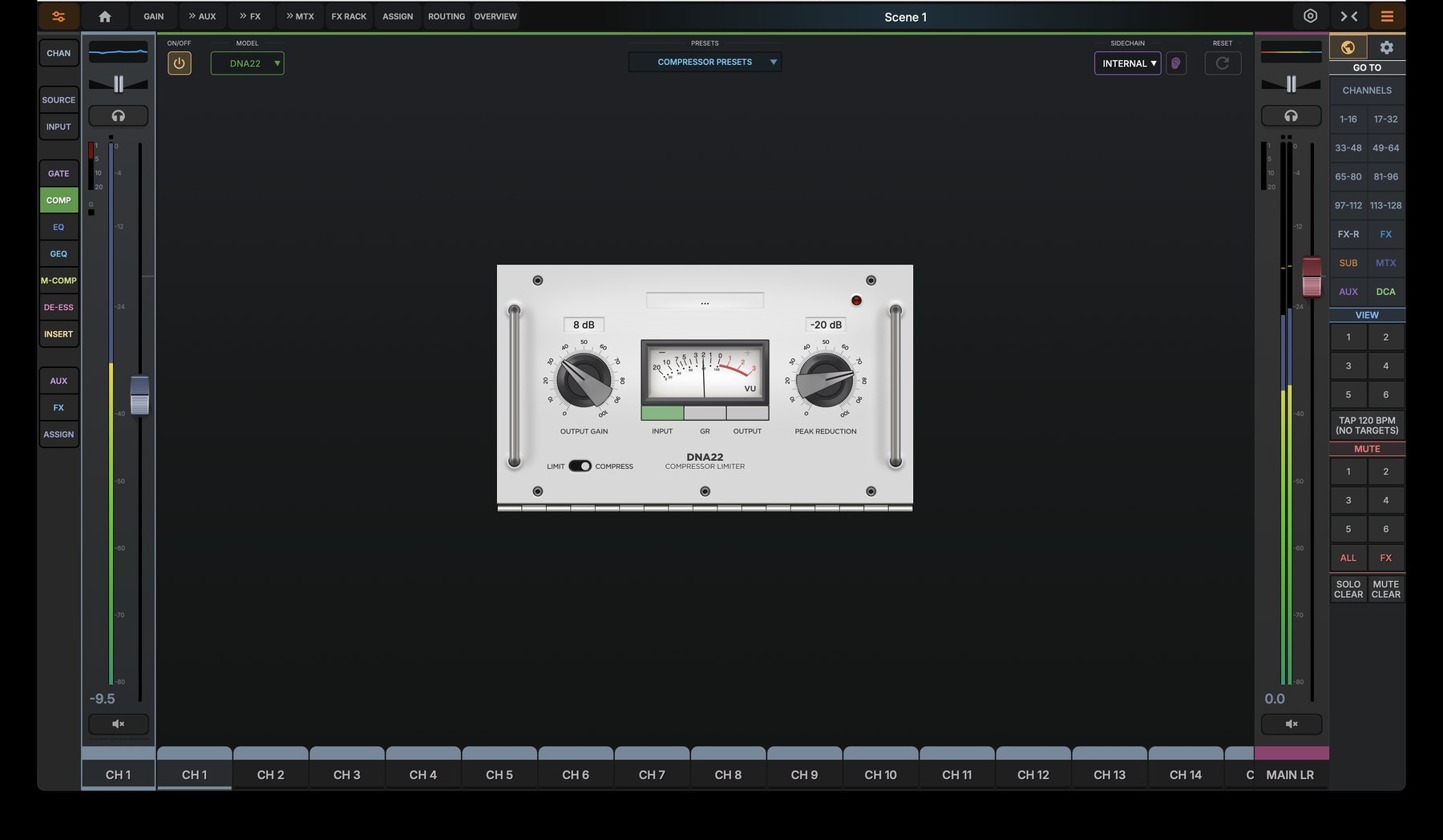
Task: Toggle the compressor power on/off button
Action: [180, 63]
